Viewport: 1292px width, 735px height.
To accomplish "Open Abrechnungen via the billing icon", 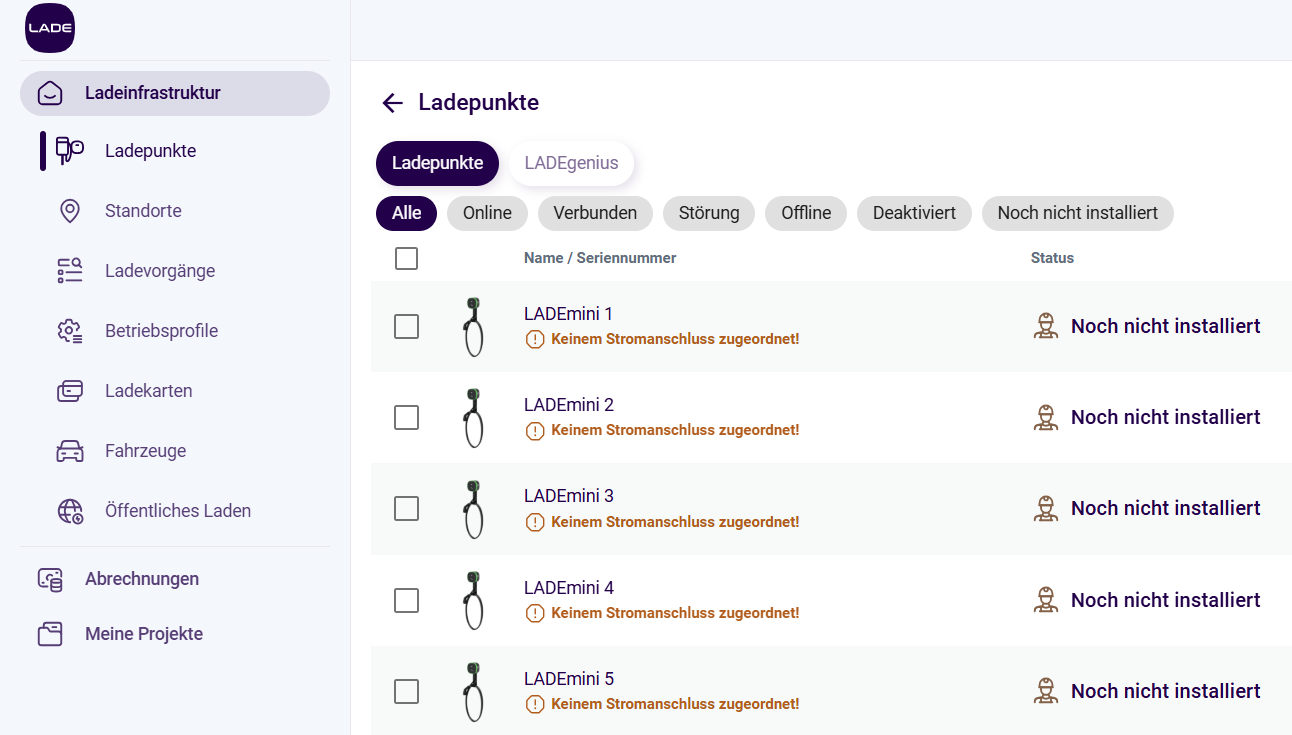I will click(x=50, y=579).
